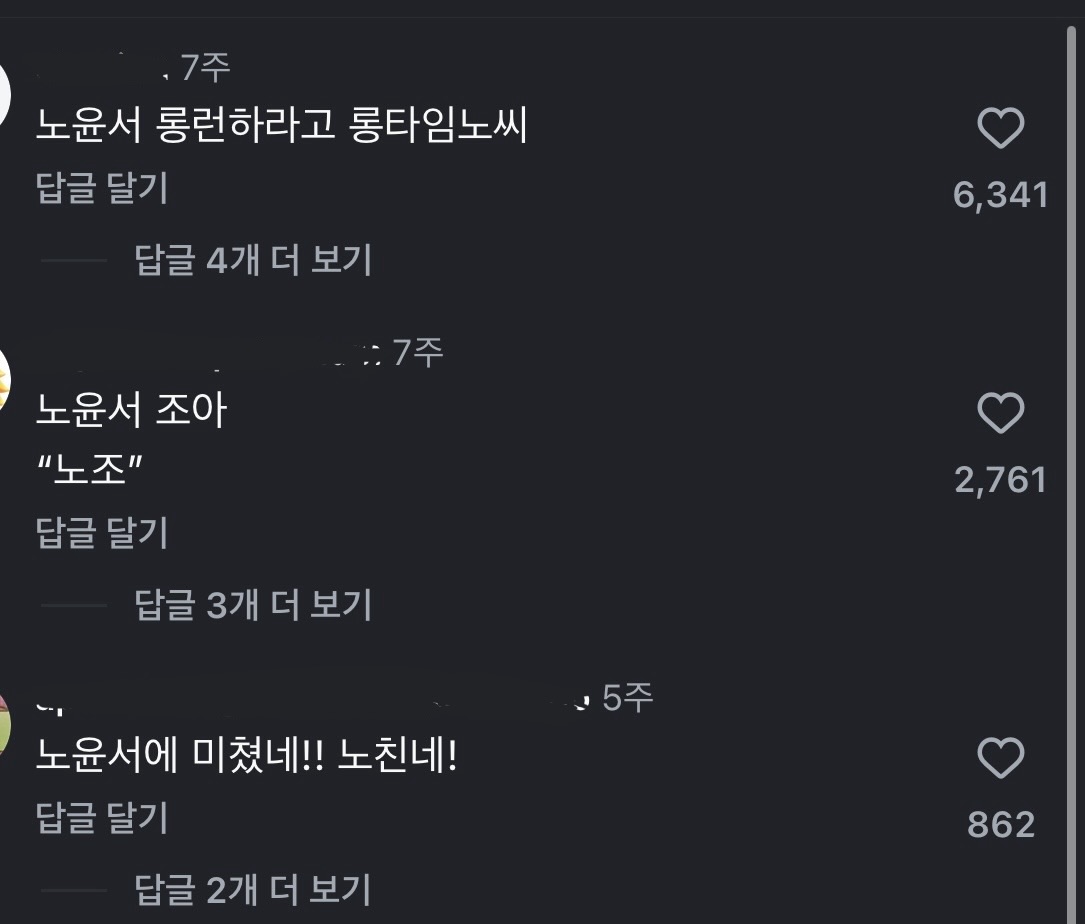This screenshot has width=1085, height=924.
Task: Tap the heart on the 862-likes comment
Action: coord(1001,758)
